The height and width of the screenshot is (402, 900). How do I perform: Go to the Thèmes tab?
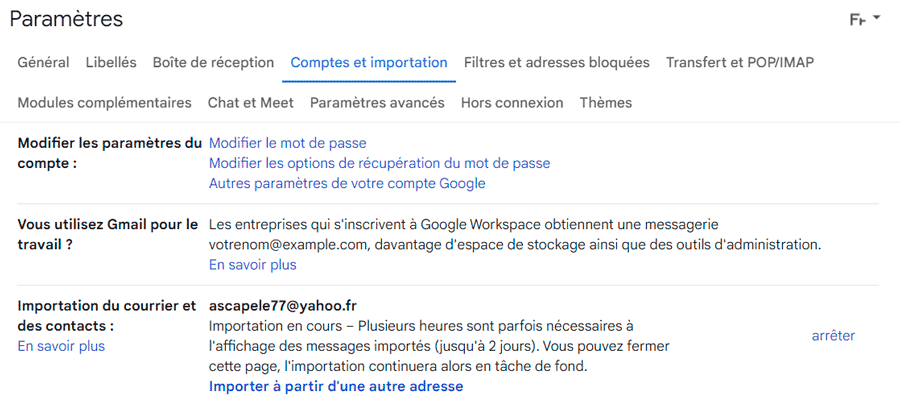click(606, 103)
